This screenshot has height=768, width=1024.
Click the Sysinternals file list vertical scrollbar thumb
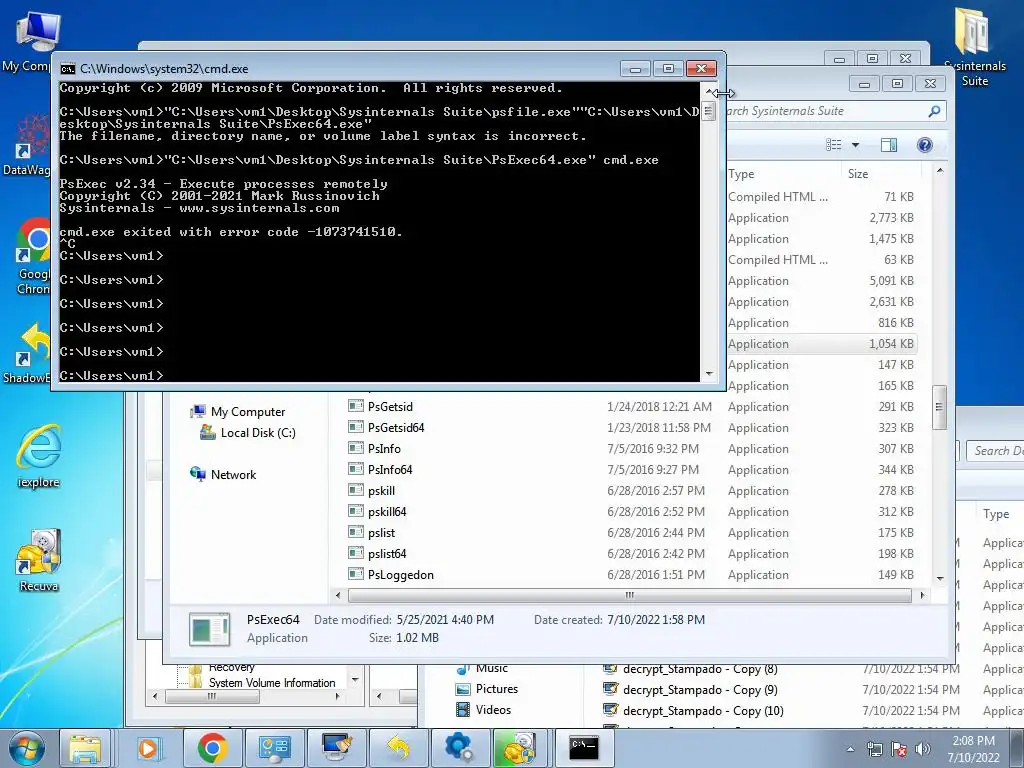pos(939,408)
